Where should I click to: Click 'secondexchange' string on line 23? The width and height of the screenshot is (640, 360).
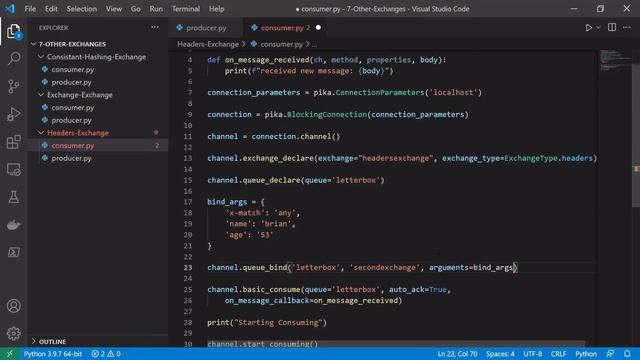[384, 267]
